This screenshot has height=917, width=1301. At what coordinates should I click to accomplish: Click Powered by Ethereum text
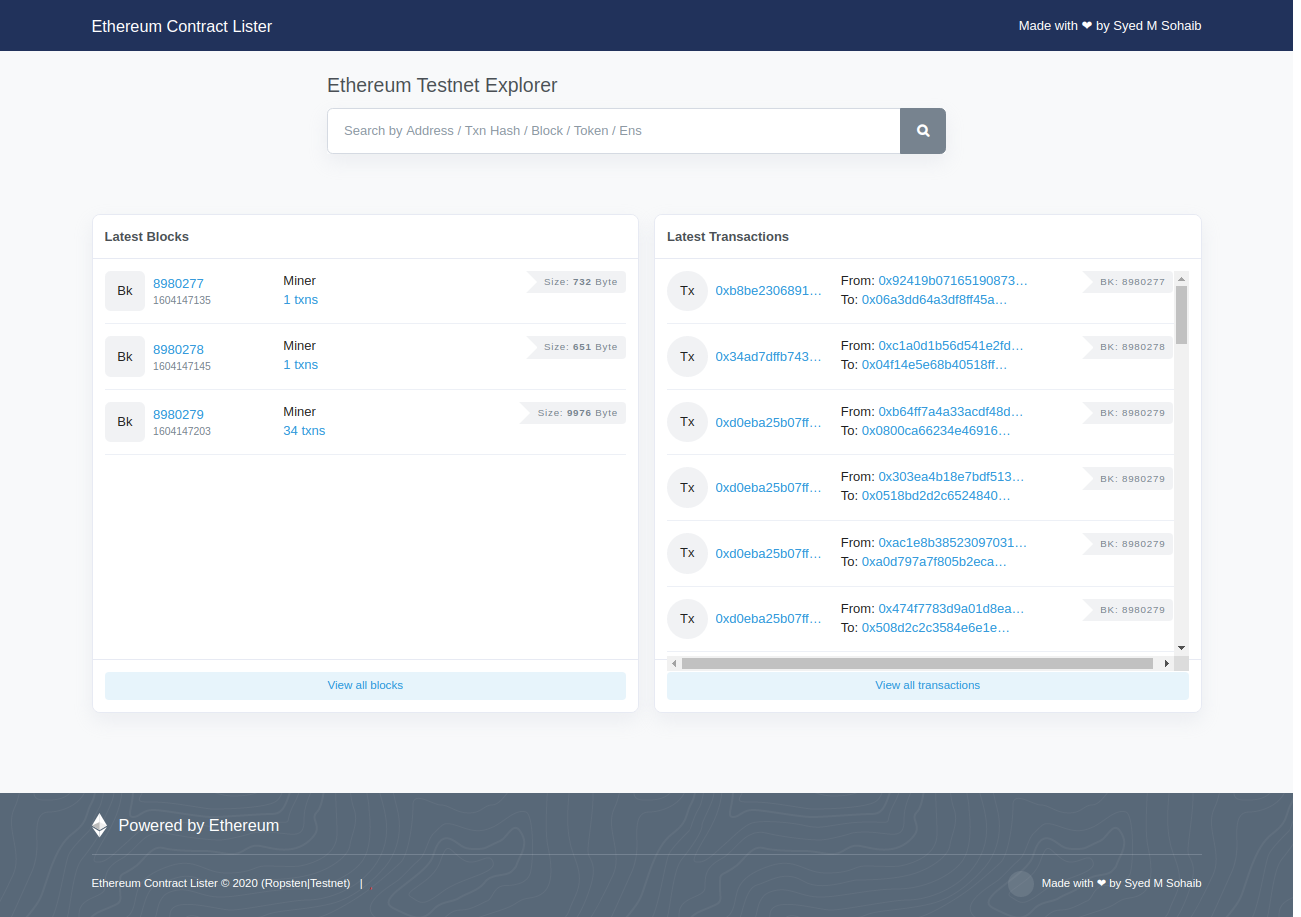[x=199, y=825]
